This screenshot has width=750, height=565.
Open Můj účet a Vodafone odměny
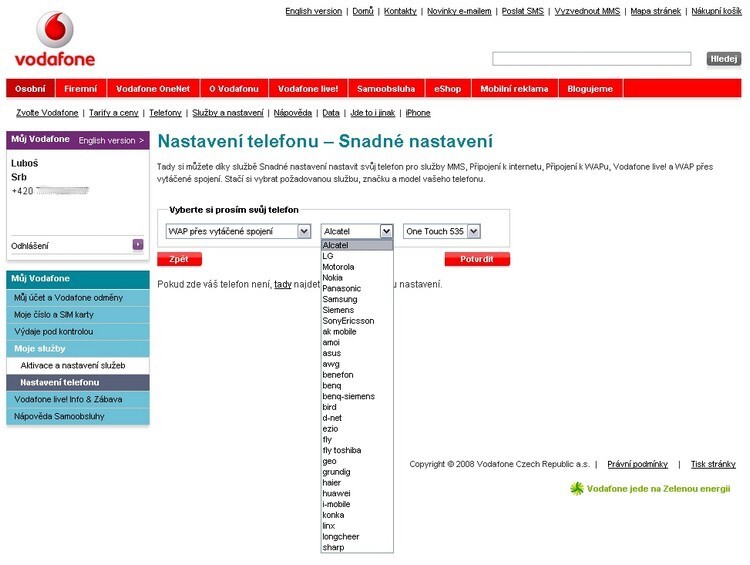click(78, 298)
